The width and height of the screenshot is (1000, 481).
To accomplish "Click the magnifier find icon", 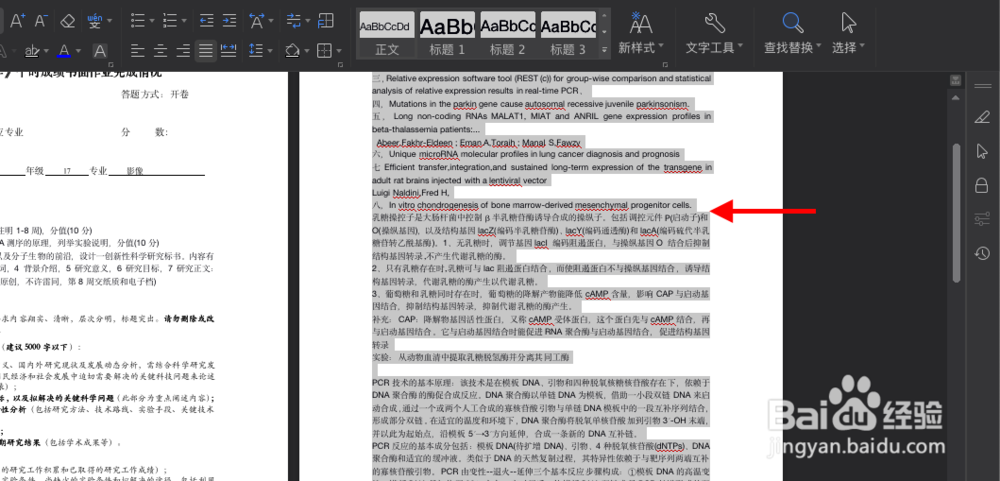I will pyautogui.click(x=793, y=23).
